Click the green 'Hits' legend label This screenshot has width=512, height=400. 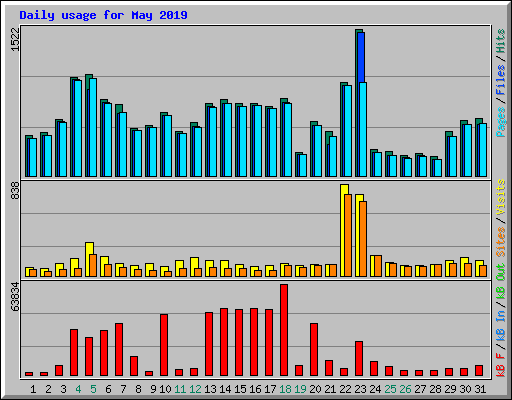click(501, 41)
